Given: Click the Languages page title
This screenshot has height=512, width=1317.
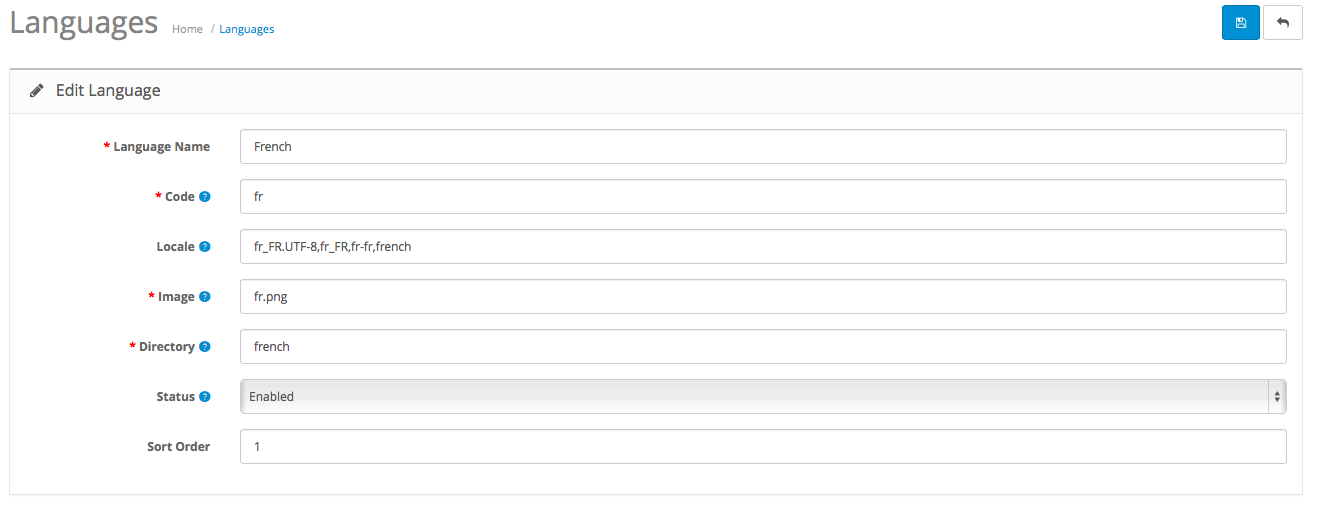Looking at the screenshot, I should pos(84,22).
